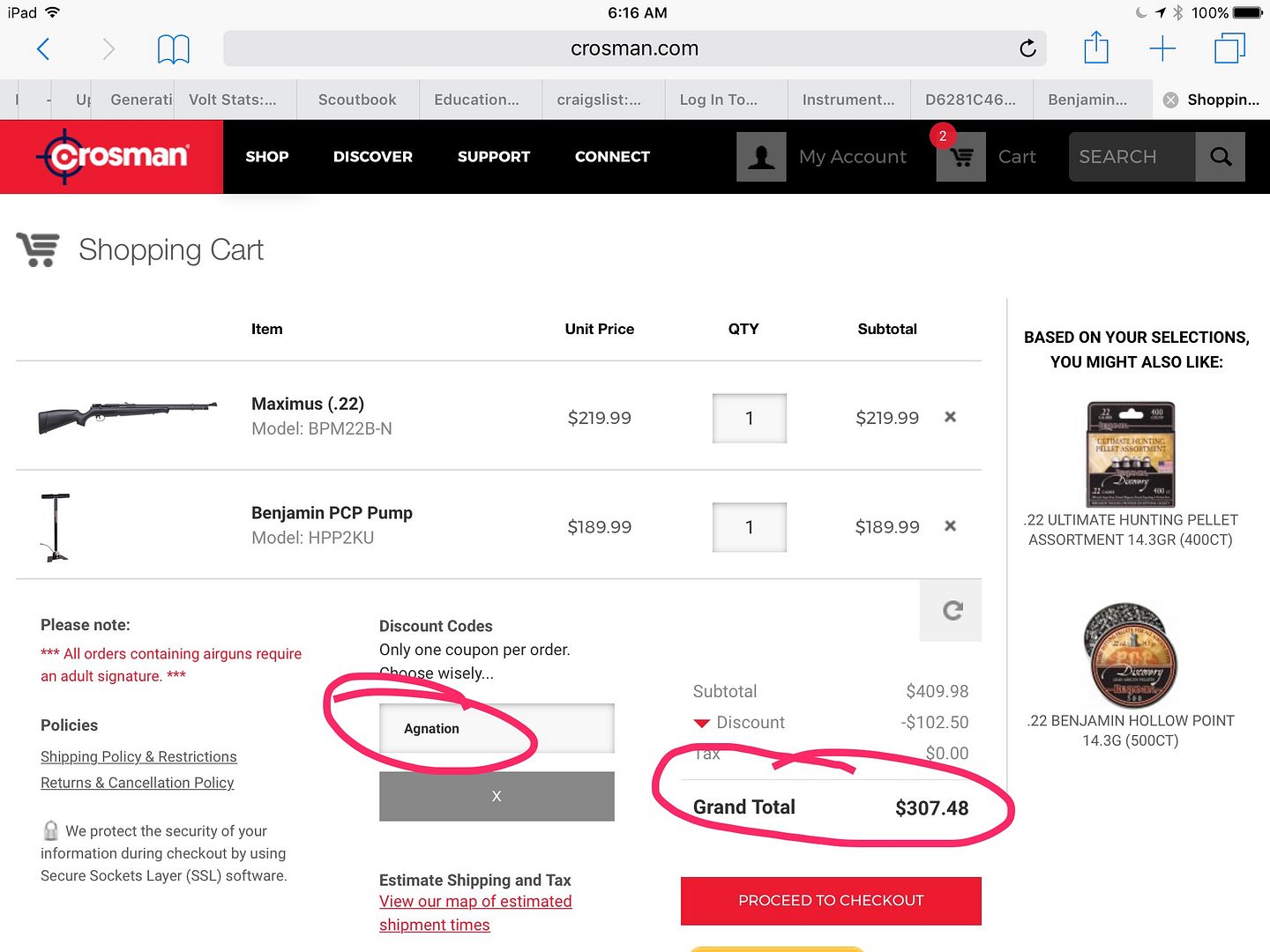The image size is (1270, 952).
Task: Show all open tabs overview
Action: click(x=1229, y=48)
